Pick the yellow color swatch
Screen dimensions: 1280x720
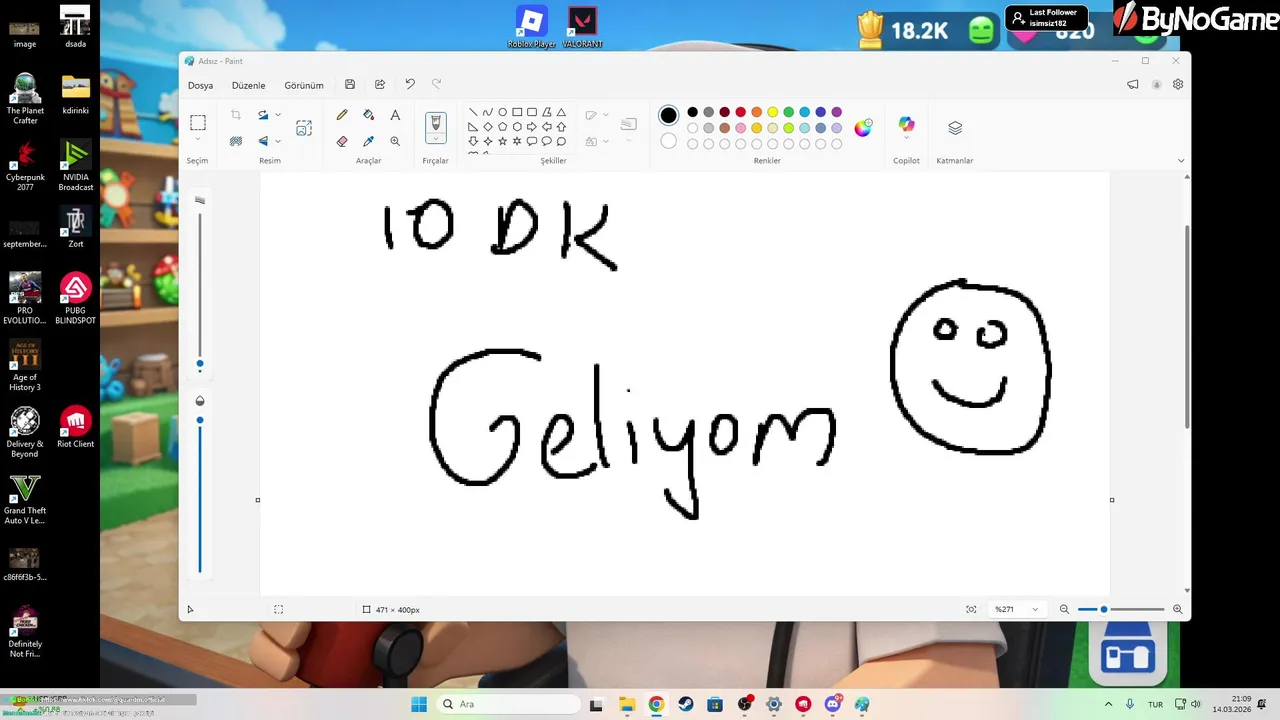pyautogui.click(x=773, y=112)
